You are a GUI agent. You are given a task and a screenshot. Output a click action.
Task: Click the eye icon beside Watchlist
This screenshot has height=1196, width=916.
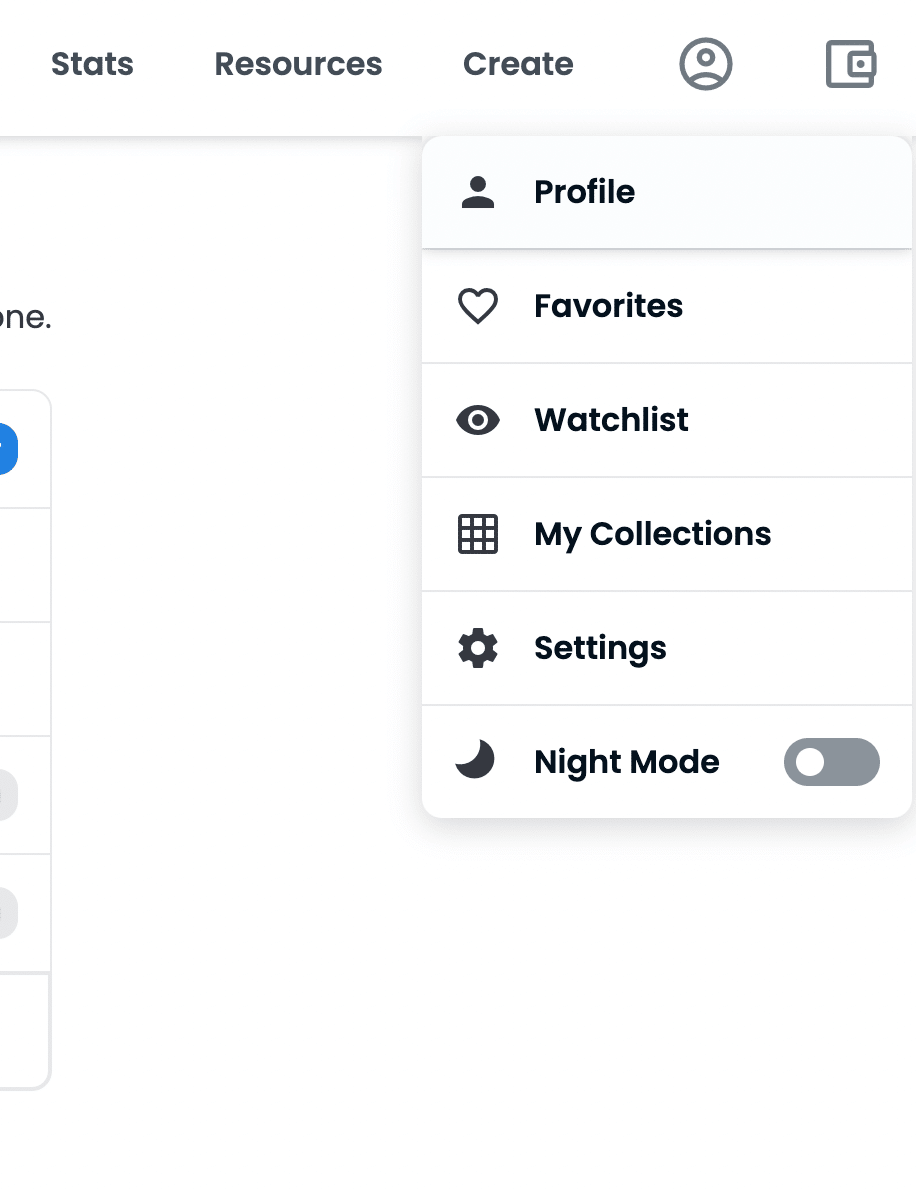478,419
